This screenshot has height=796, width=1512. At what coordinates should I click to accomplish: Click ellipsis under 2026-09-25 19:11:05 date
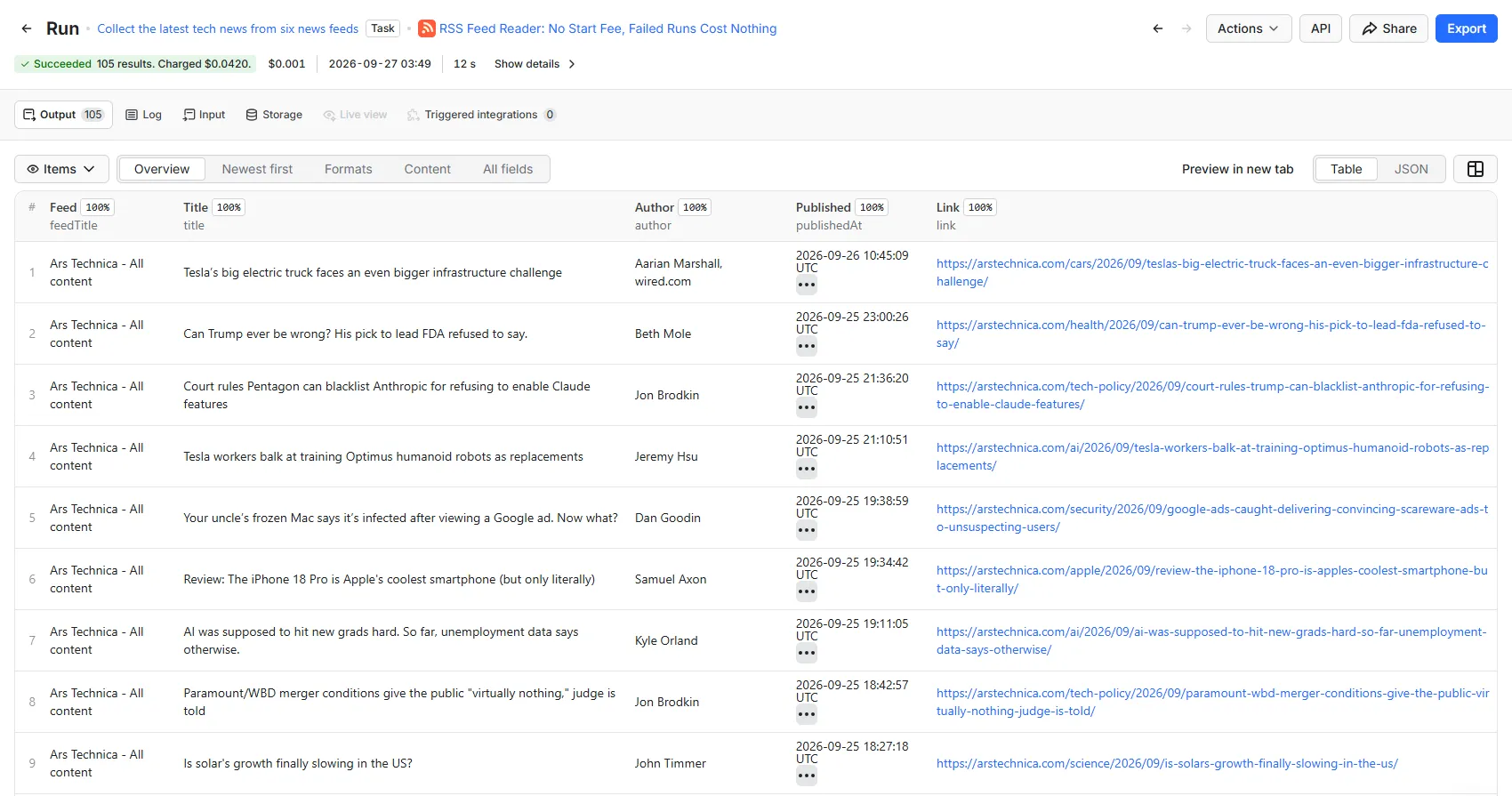click(x=807, y=654)
